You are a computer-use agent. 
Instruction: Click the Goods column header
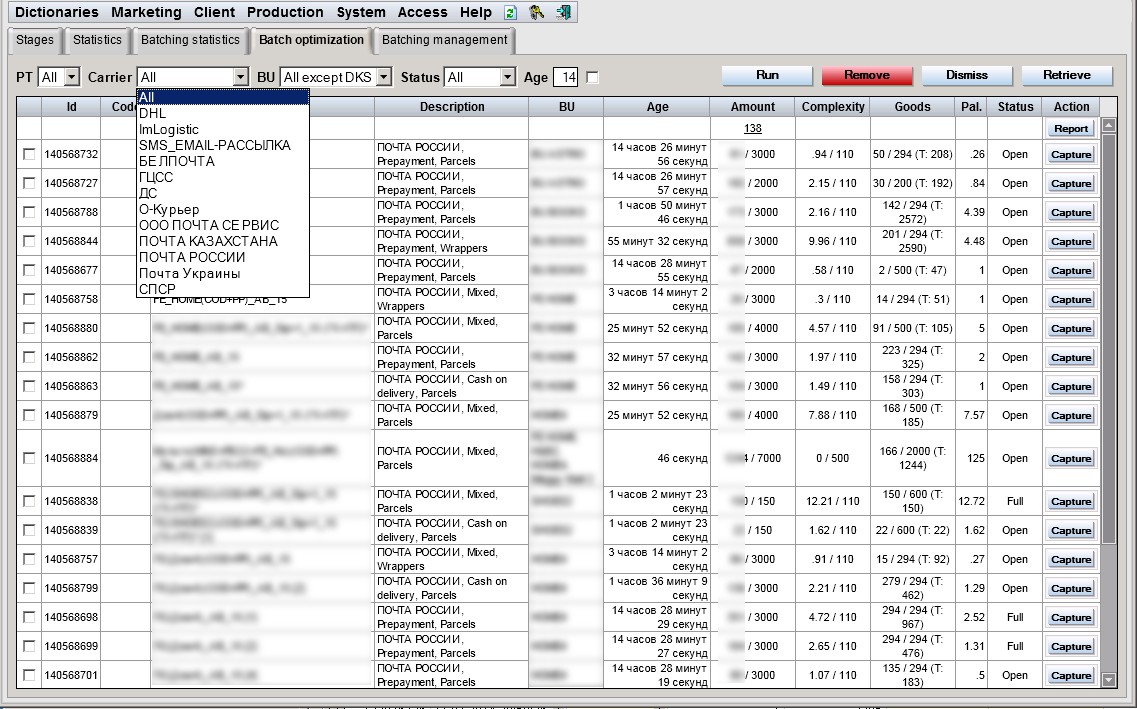[x=912, y=107]
